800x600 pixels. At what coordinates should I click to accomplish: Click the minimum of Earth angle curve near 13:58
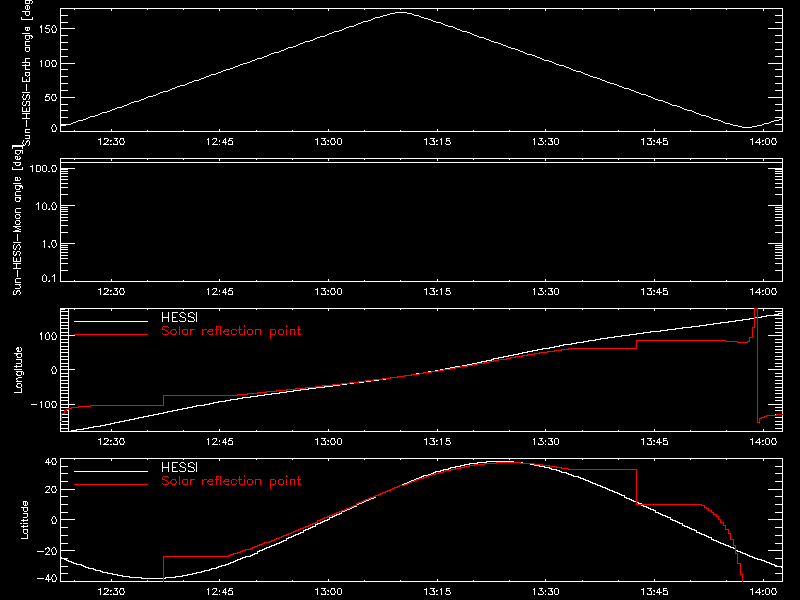click(x=746, y=127)
